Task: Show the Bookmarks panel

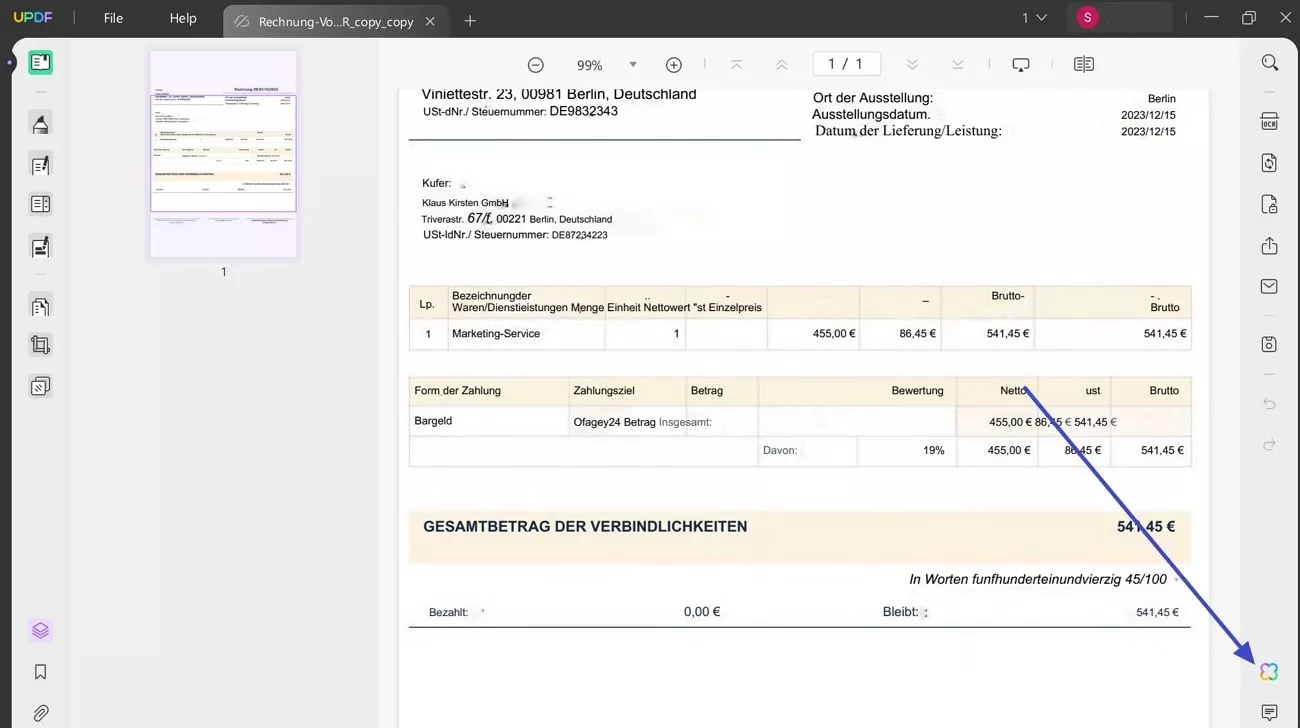Action: point(40,671)
